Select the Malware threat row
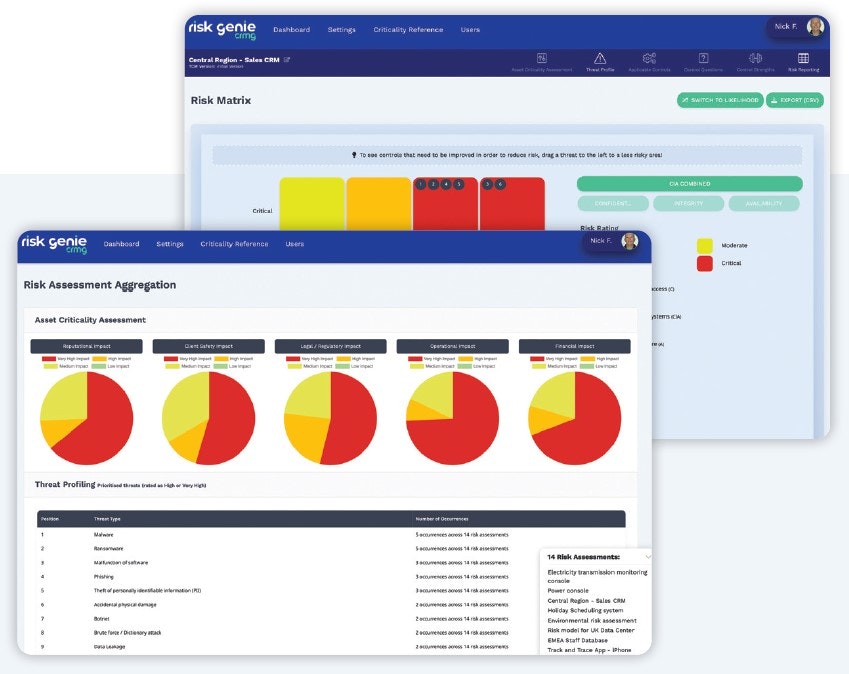 [331, 534]
